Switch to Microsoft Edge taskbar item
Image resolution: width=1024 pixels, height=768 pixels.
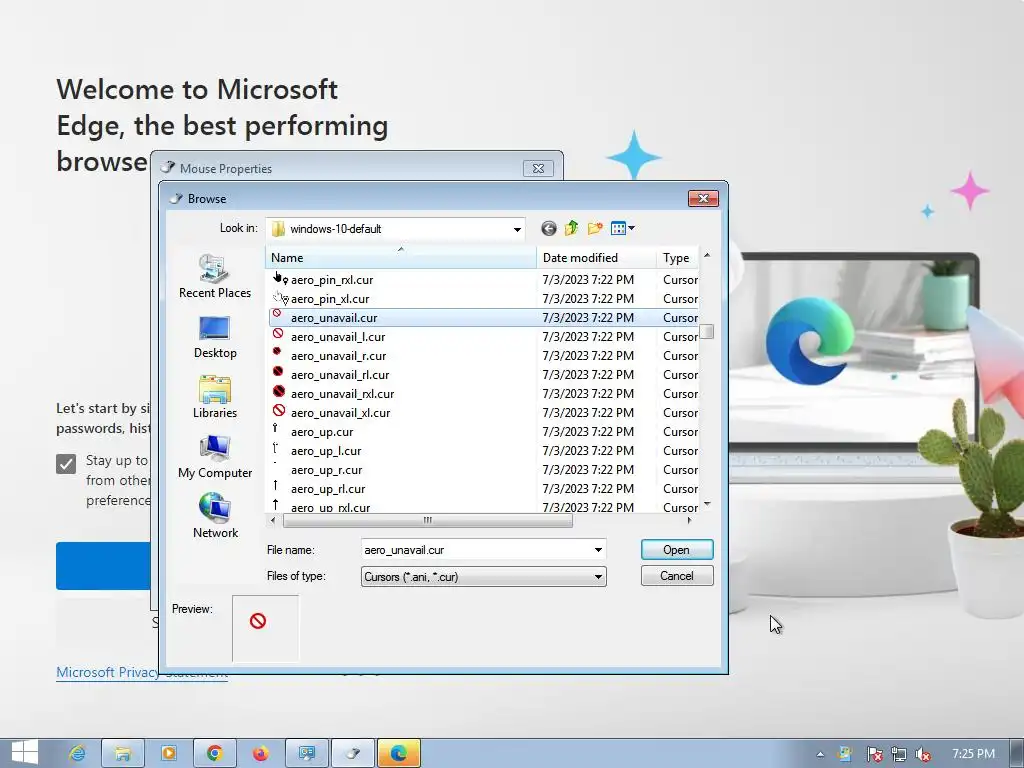tap(399, 753)
